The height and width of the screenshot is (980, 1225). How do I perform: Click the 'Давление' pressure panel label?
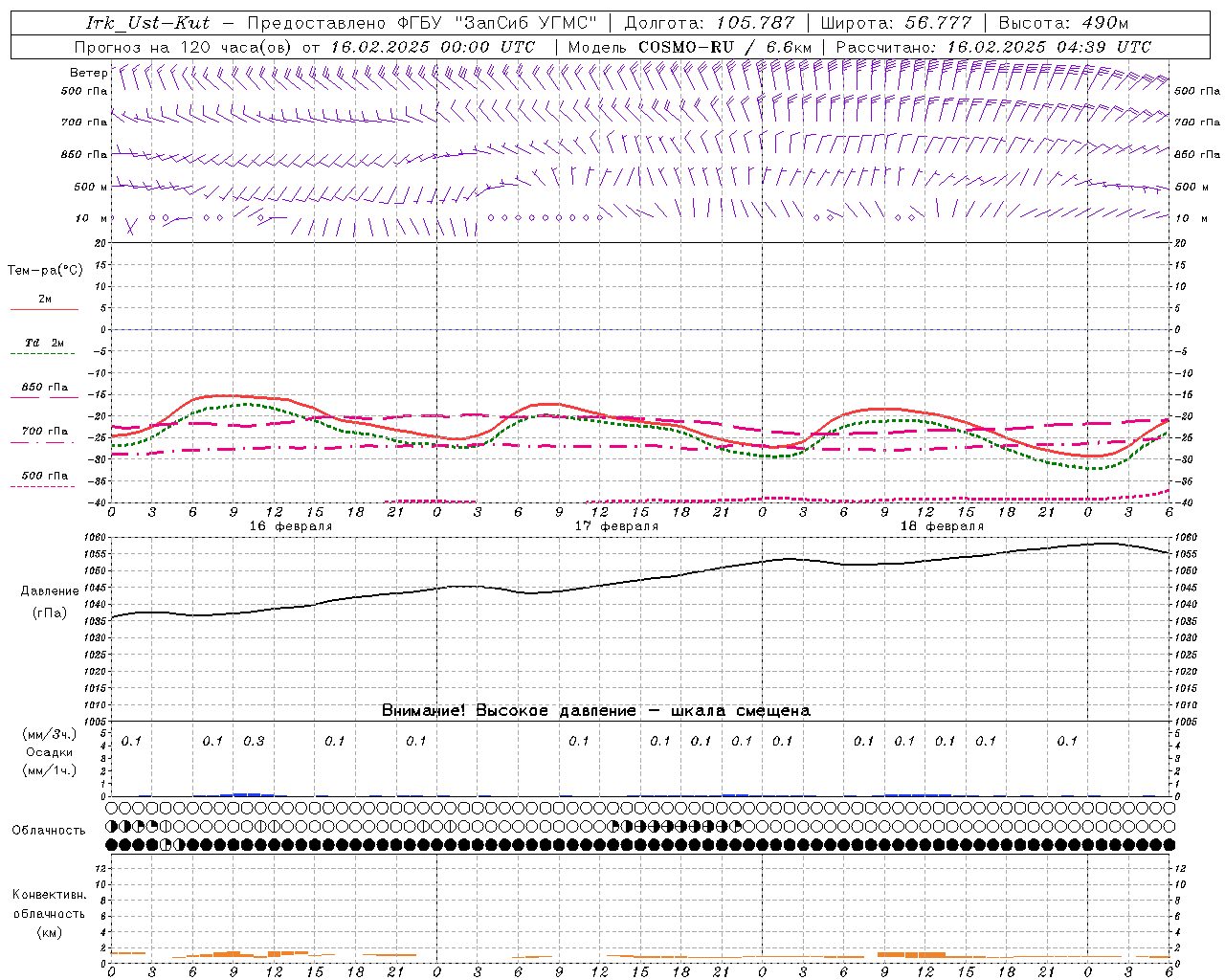pyautogui.click(x=50, y=591)
